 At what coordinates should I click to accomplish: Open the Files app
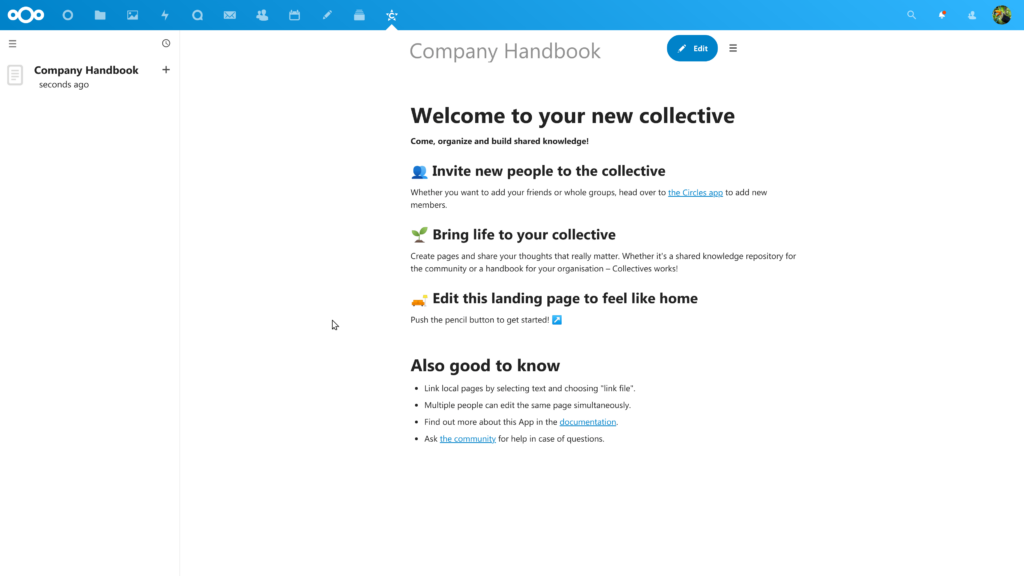coord(100,14)
